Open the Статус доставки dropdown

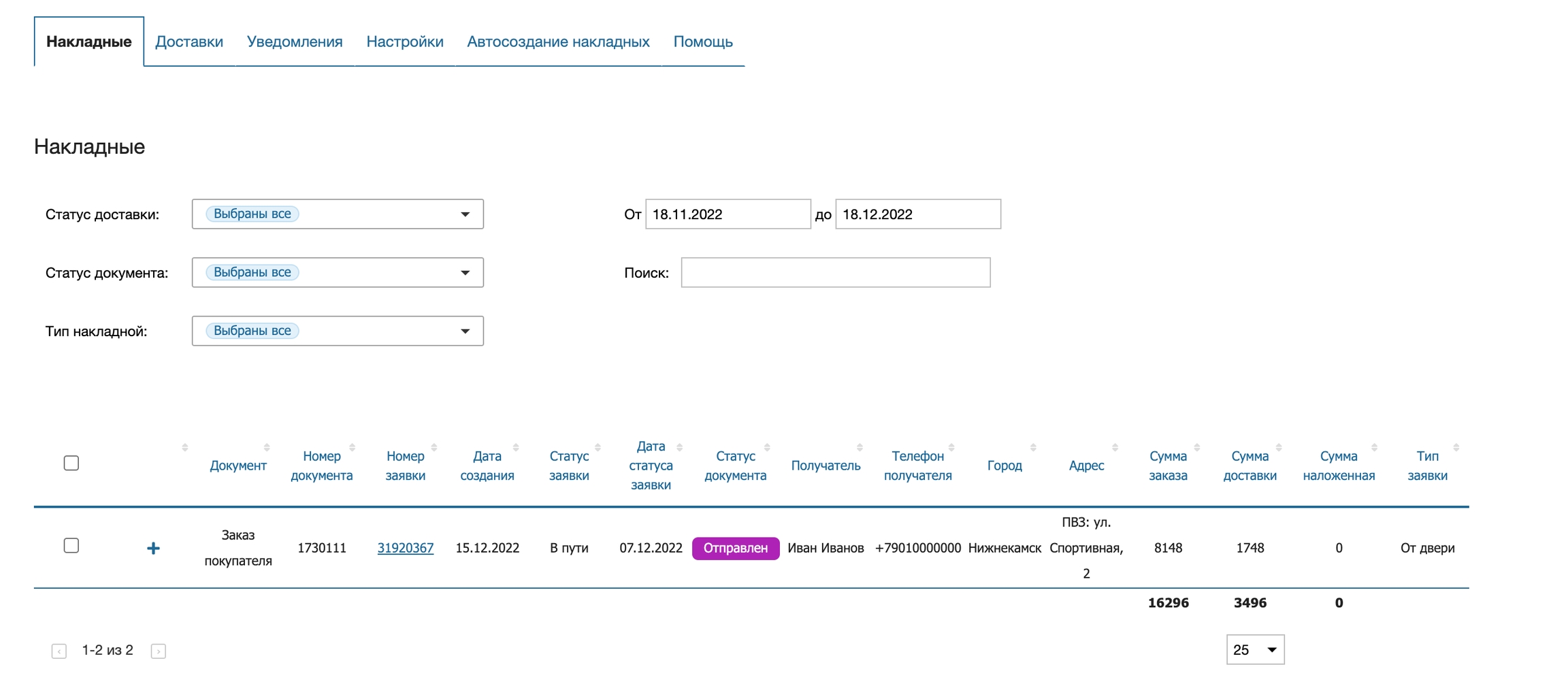338,214
